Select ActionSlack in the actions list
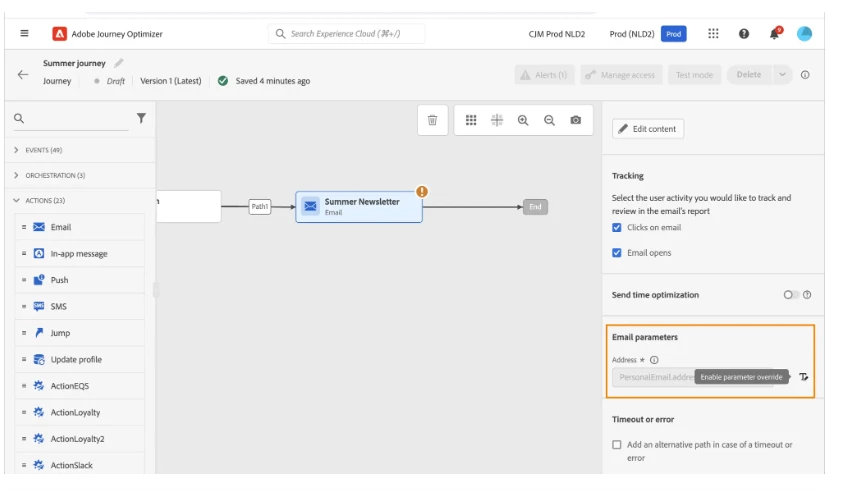The width and height of the screenshot is (848, 490). click(80, 465)
